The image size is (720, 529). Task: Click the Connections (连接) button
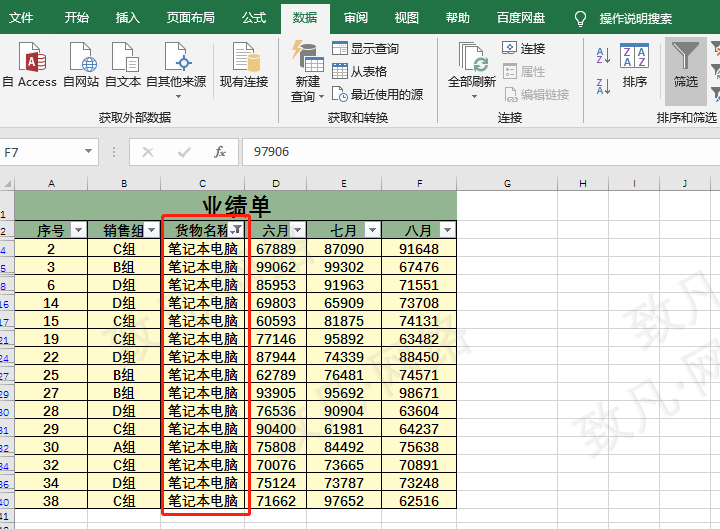(x=523, y=48)
